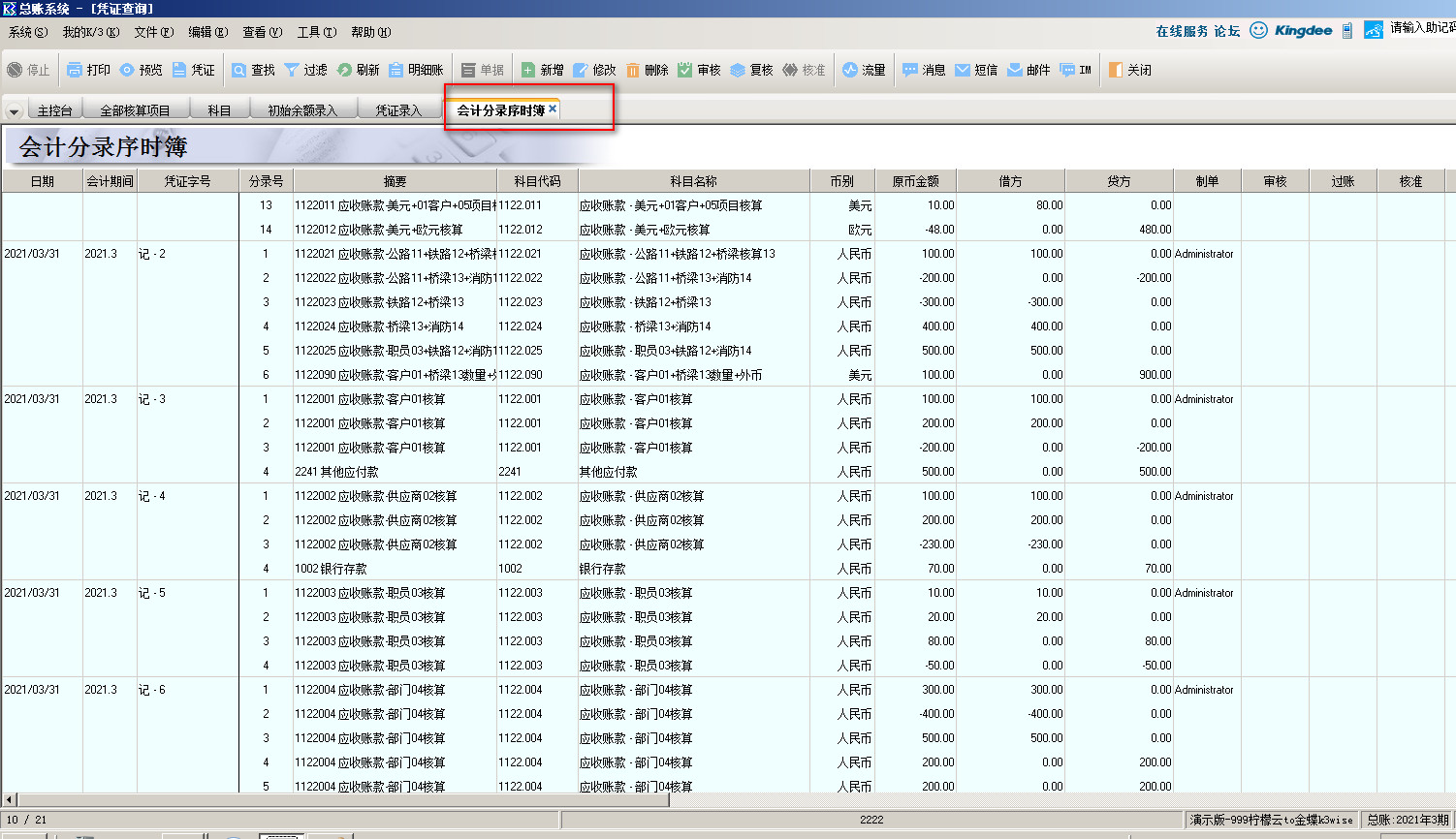Viewport: 1456px width, 839px height.
Task: Open the 系统(S) menu
Action: [x=27, y=32]
